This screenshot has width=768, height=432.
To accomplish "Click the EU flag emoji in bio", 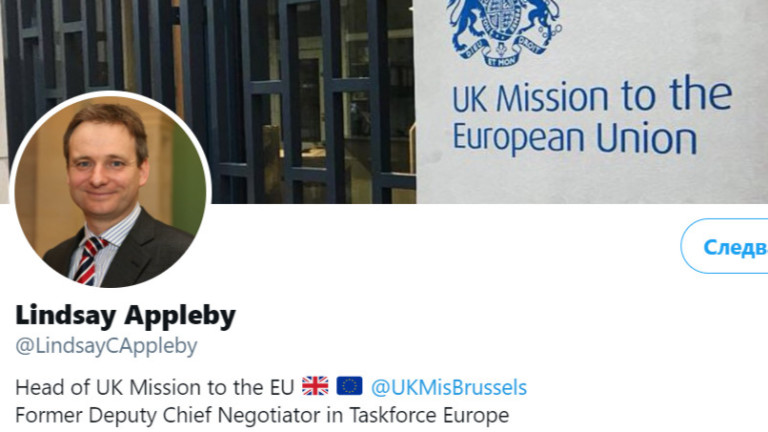I will pos(349,386).
